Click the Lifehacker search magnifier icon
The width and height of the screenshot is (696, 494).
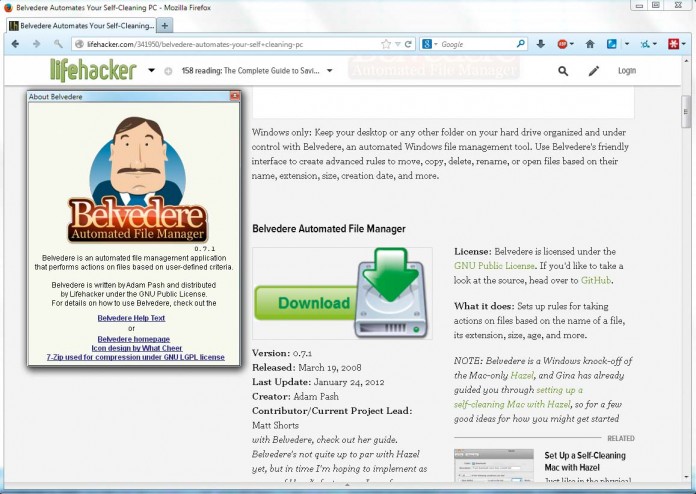coord(563,71)
